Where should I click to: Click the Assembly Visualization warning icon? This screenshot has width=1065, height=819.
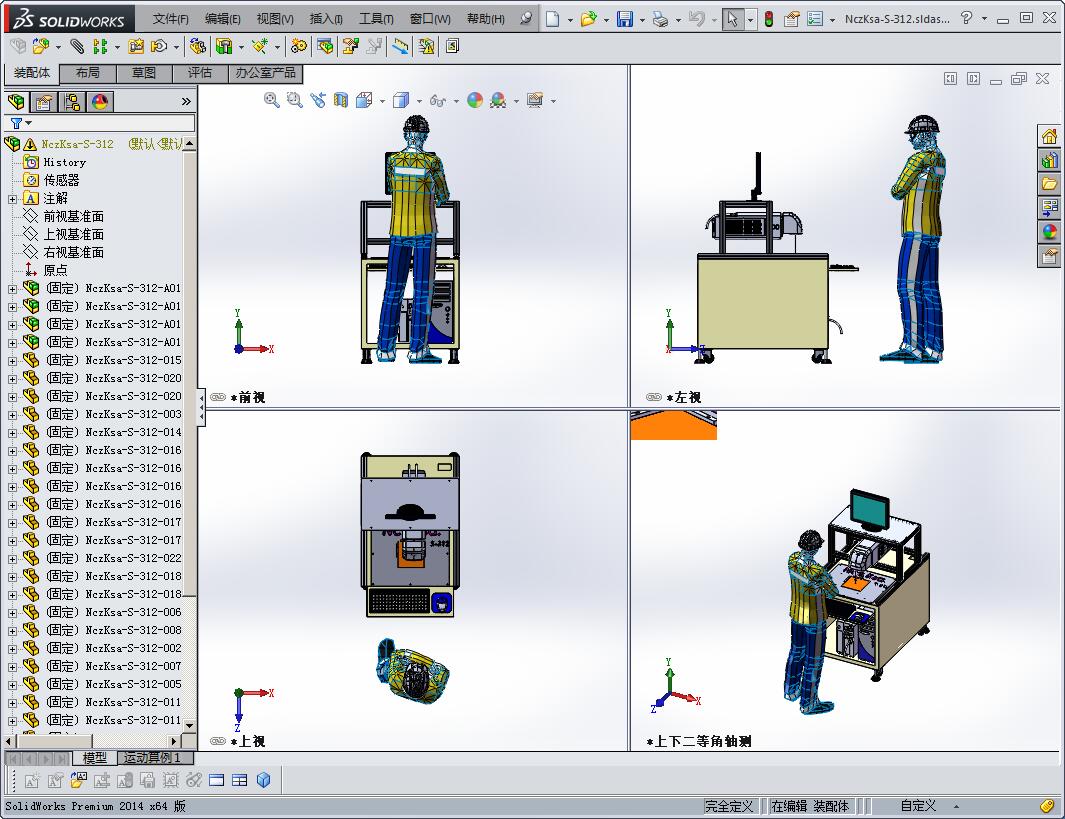point(427,46)
